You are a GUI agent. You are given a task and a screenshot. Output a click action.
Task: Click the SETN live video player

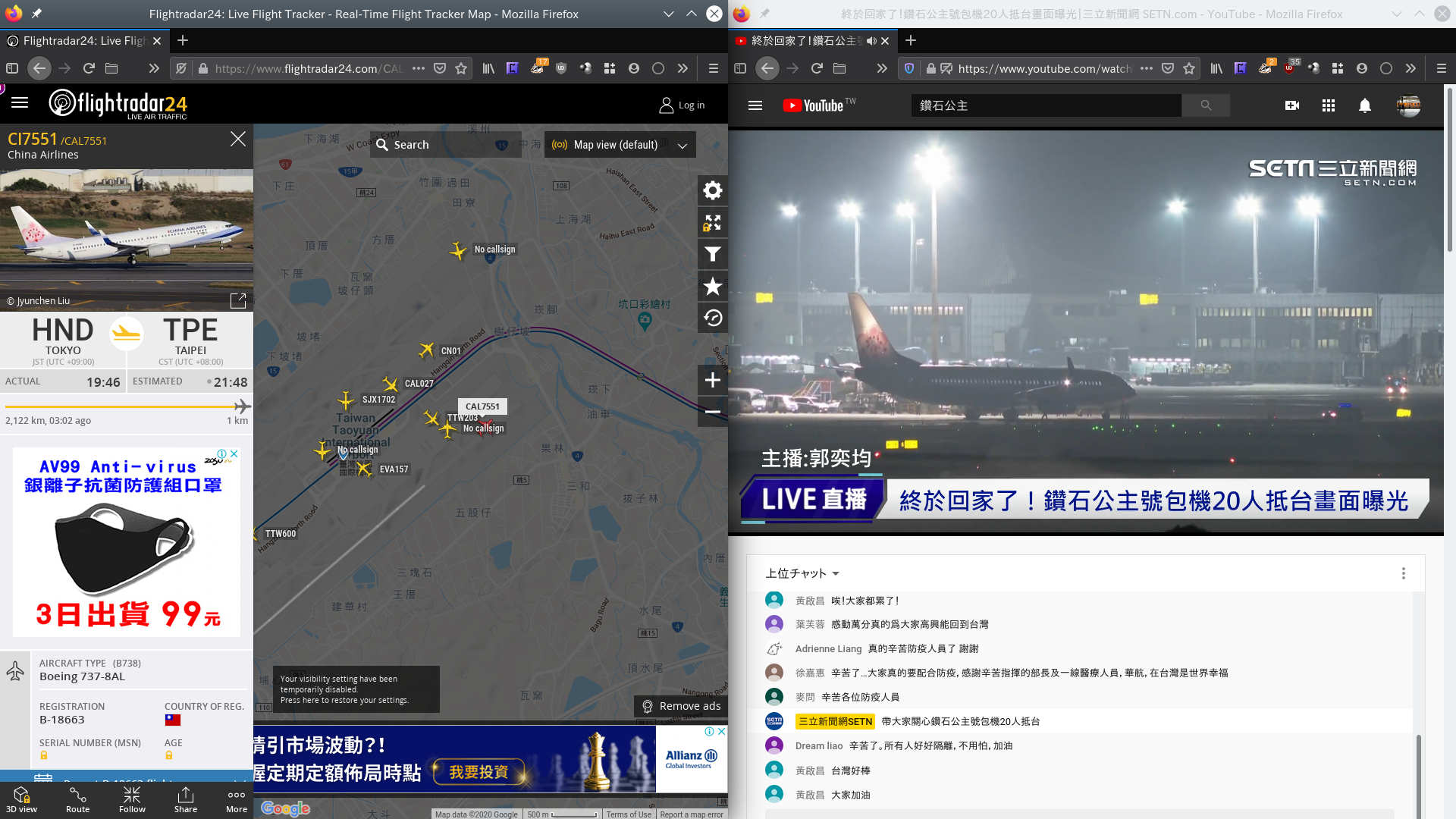click(1086, 332)
